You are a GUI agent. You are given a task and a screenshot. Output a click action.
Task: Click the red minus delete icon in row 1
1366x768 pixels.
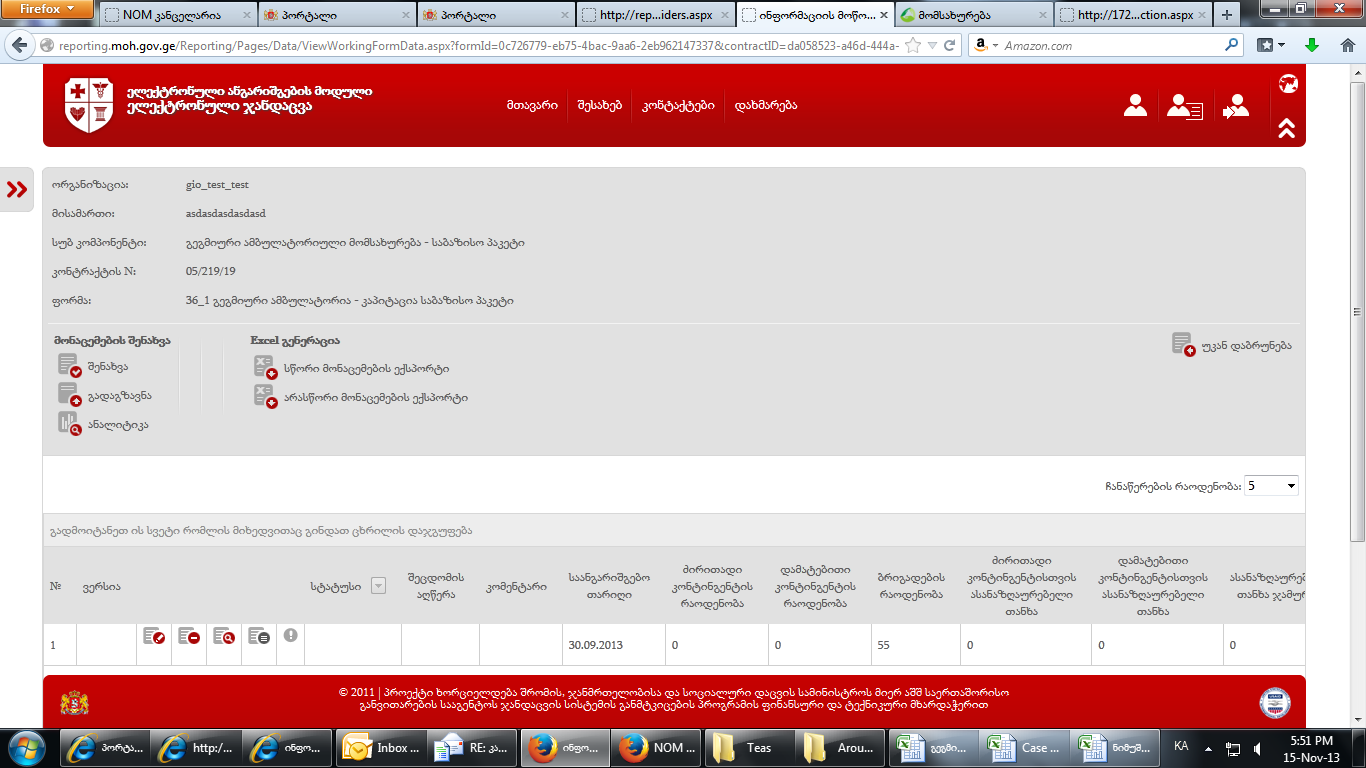click(x=189, y=636)
